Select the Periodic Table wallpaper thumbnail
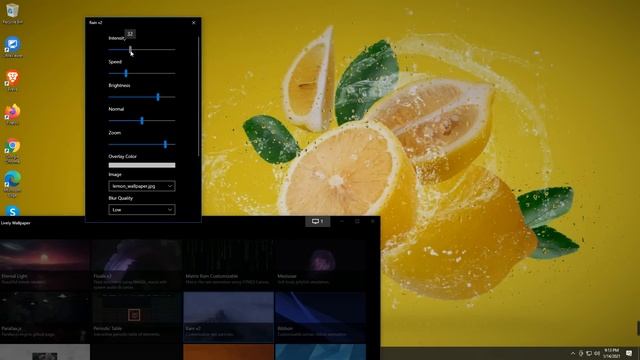The height and width of the screenshot is (360, 640). 137,317
